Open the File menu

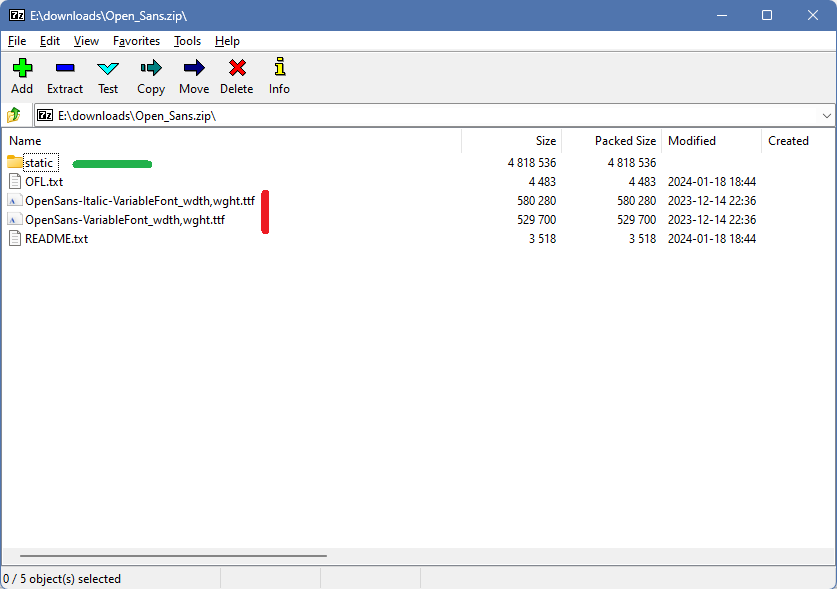17,41
